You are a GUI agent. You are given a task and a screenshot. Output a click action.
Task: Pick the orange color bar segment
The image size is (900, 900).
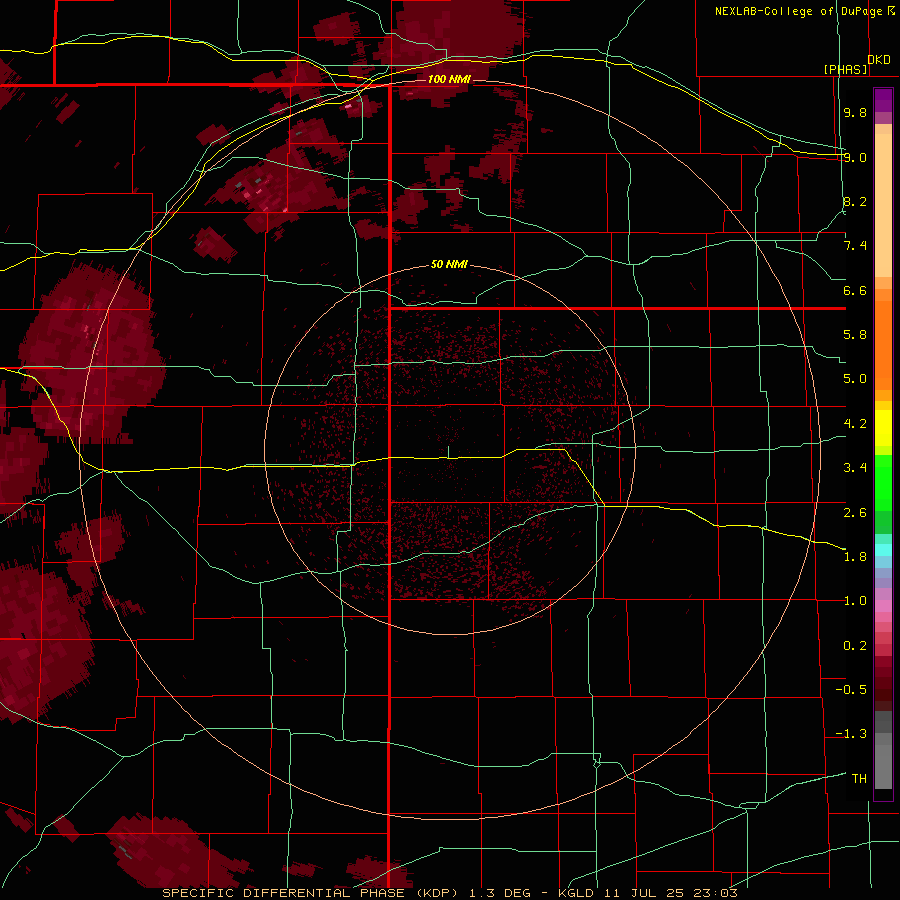pos(883,344)
